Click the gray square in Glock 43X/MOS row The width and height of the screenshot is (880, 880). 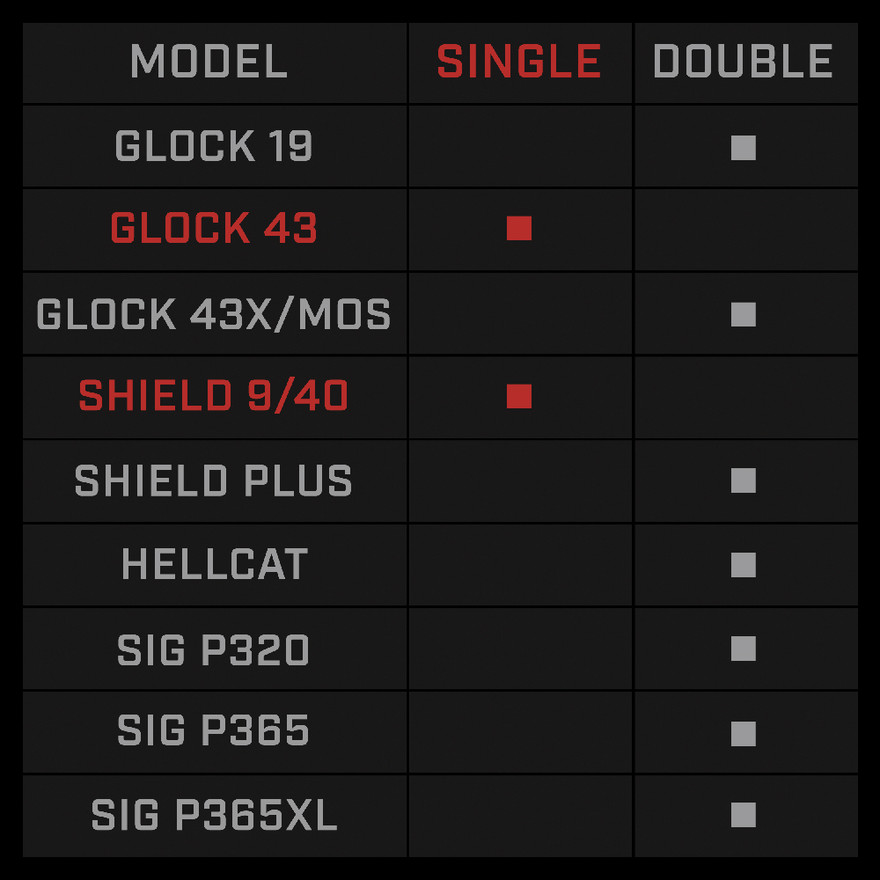743,315
